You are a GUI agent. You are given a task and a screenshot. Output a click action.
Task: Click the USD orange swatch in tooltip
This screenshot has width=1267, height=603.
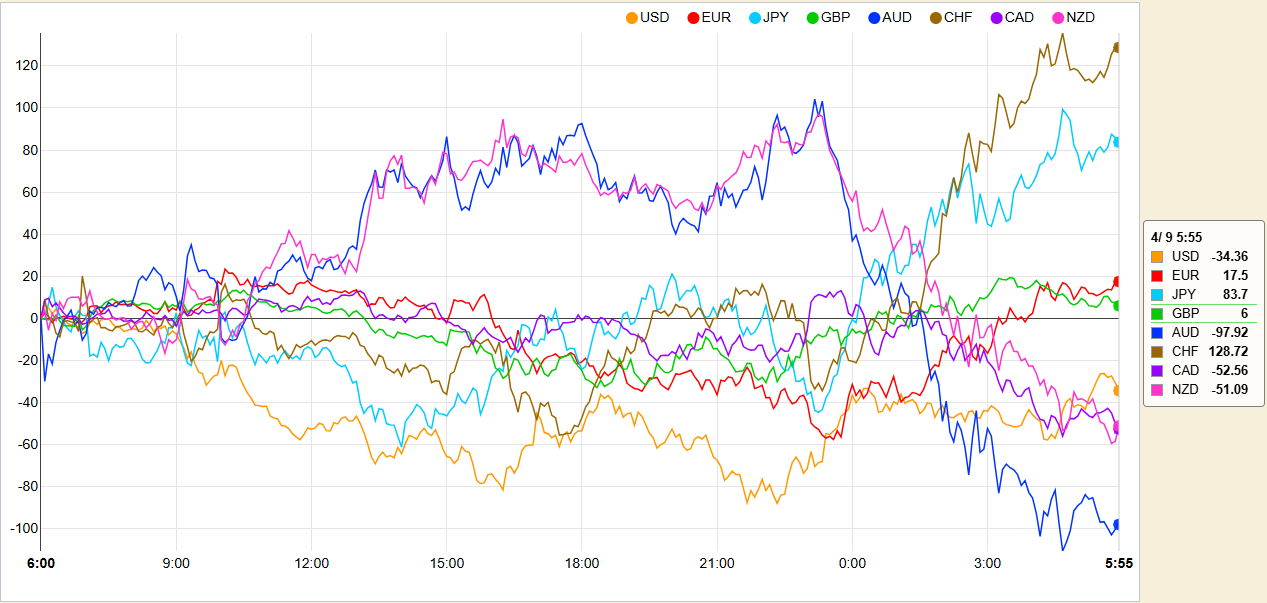pos(1158,257)
